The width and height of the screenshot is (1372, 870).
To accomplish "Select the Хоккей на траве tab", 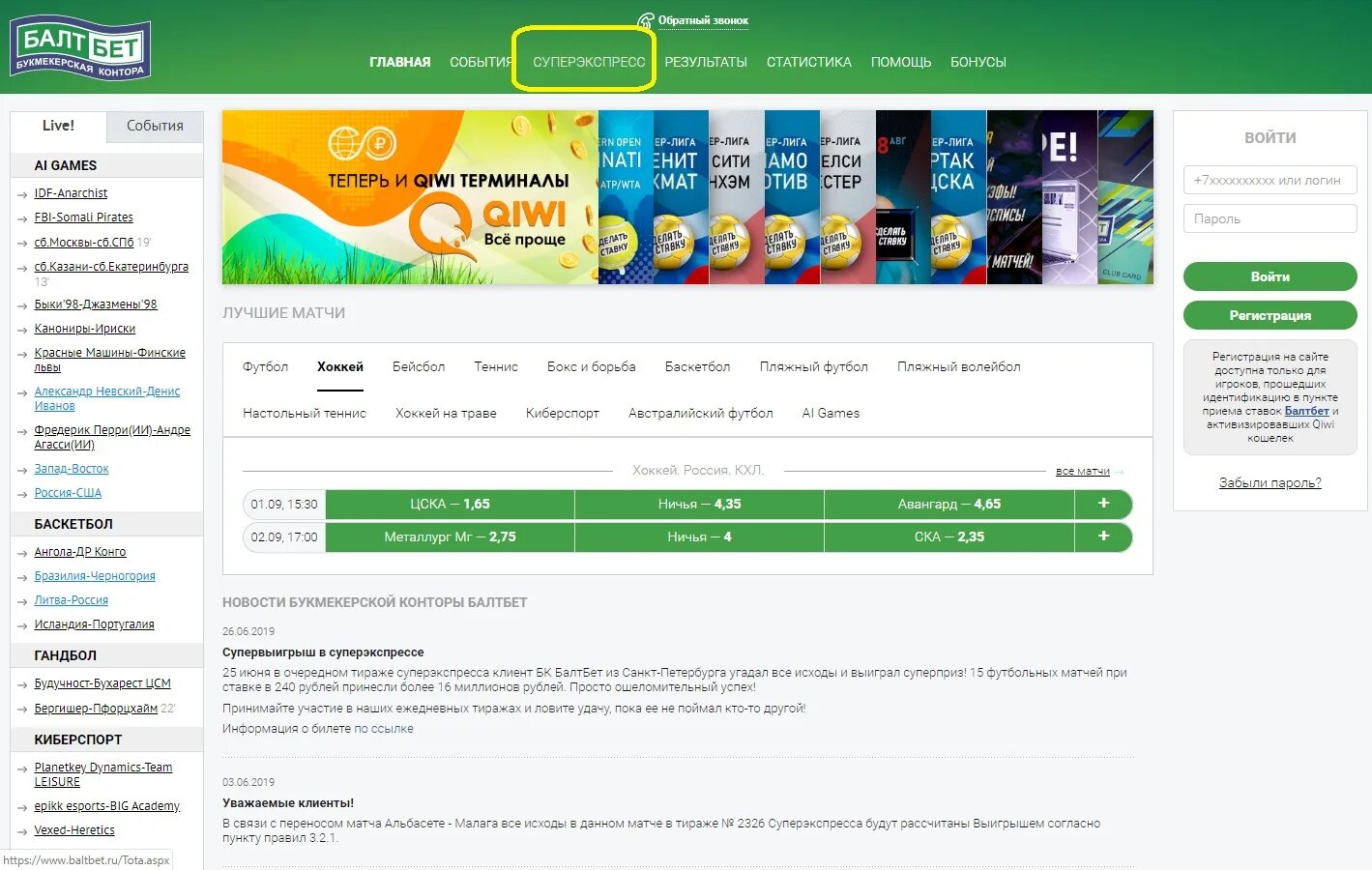I will [x=446, y=413].
